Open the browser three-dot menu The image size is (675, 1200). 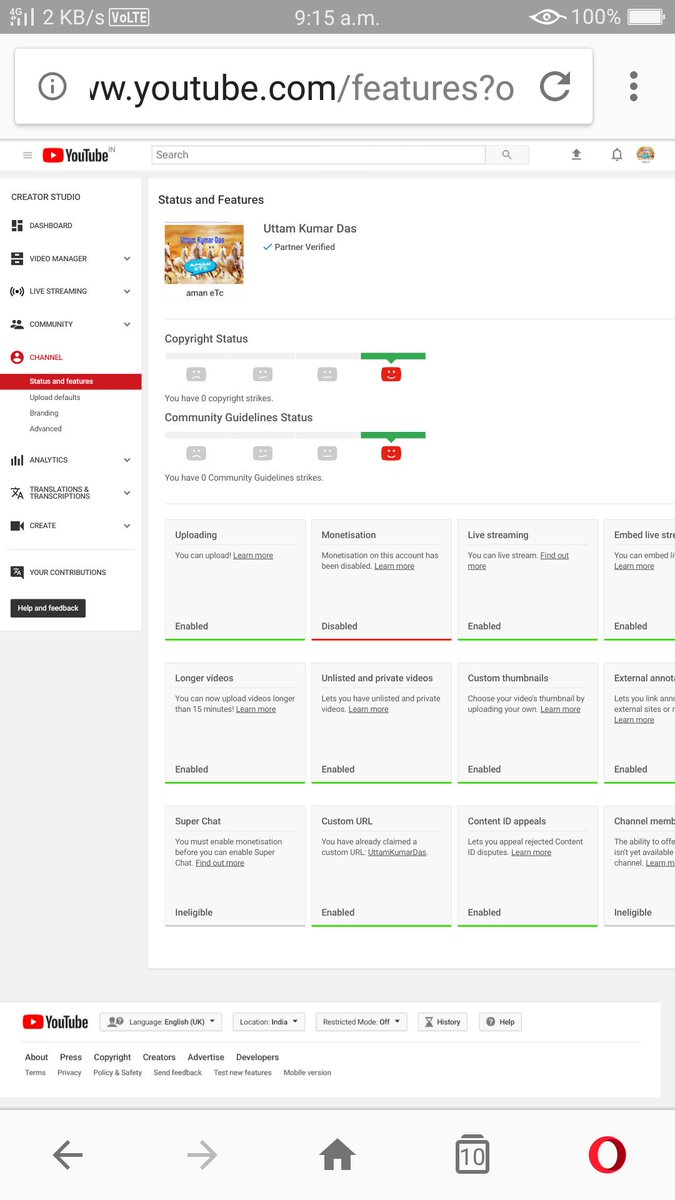coord(634,86)
